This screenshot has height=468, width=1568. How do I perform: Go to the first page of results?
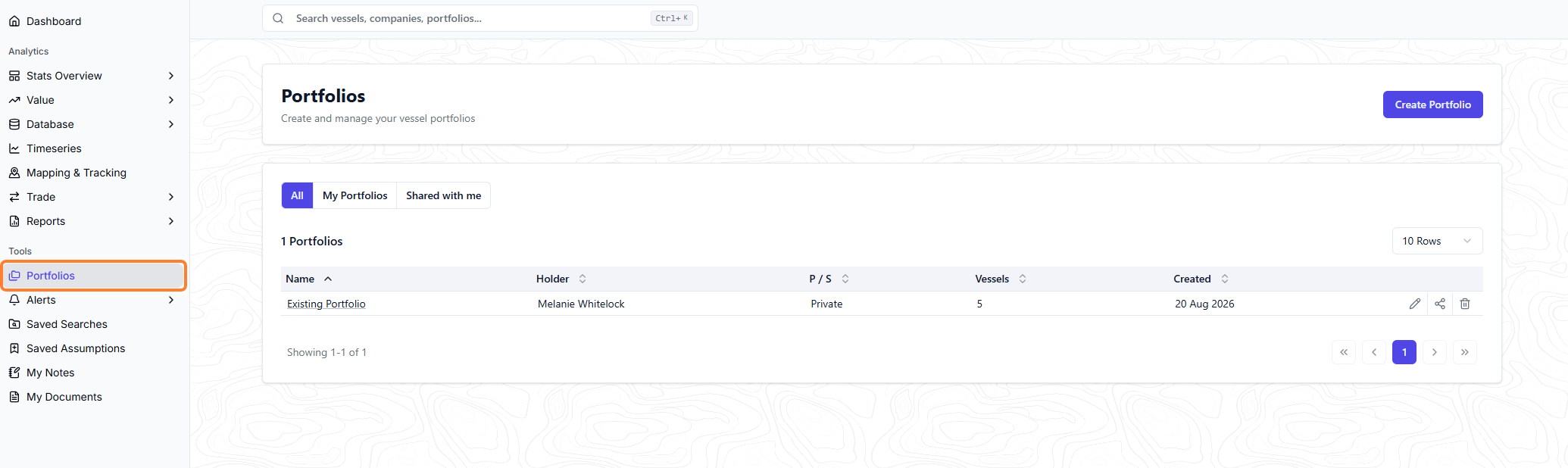click(x=1344, y=352)
